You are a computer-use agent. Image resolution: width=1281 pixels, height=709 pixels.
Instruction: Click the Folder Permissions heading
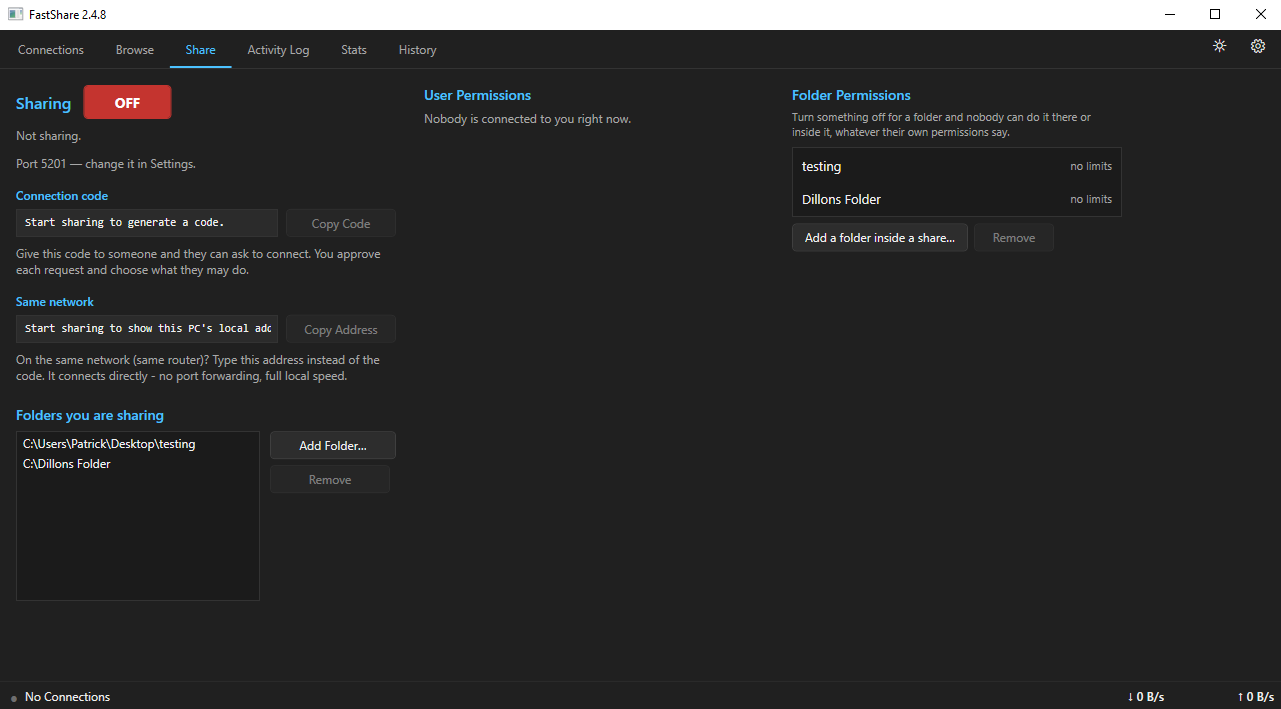(x=851, y=95)
